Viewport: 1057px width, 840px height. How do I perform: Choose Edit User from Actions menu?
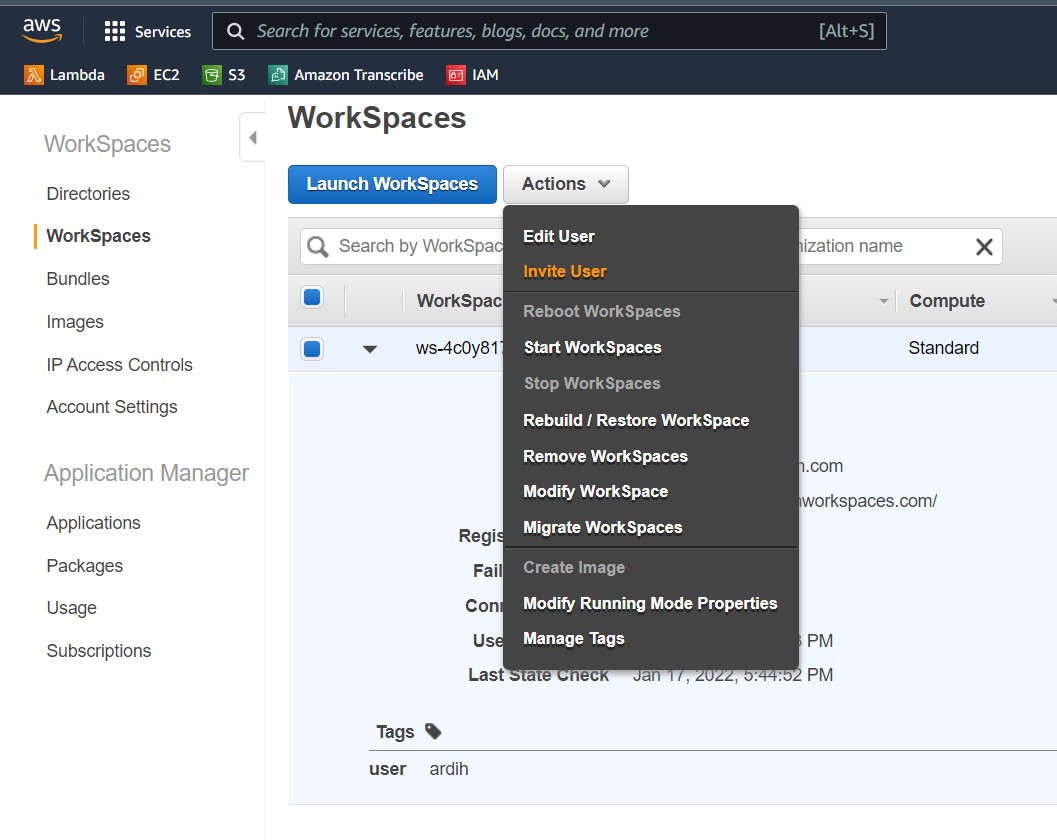point(559,236)
